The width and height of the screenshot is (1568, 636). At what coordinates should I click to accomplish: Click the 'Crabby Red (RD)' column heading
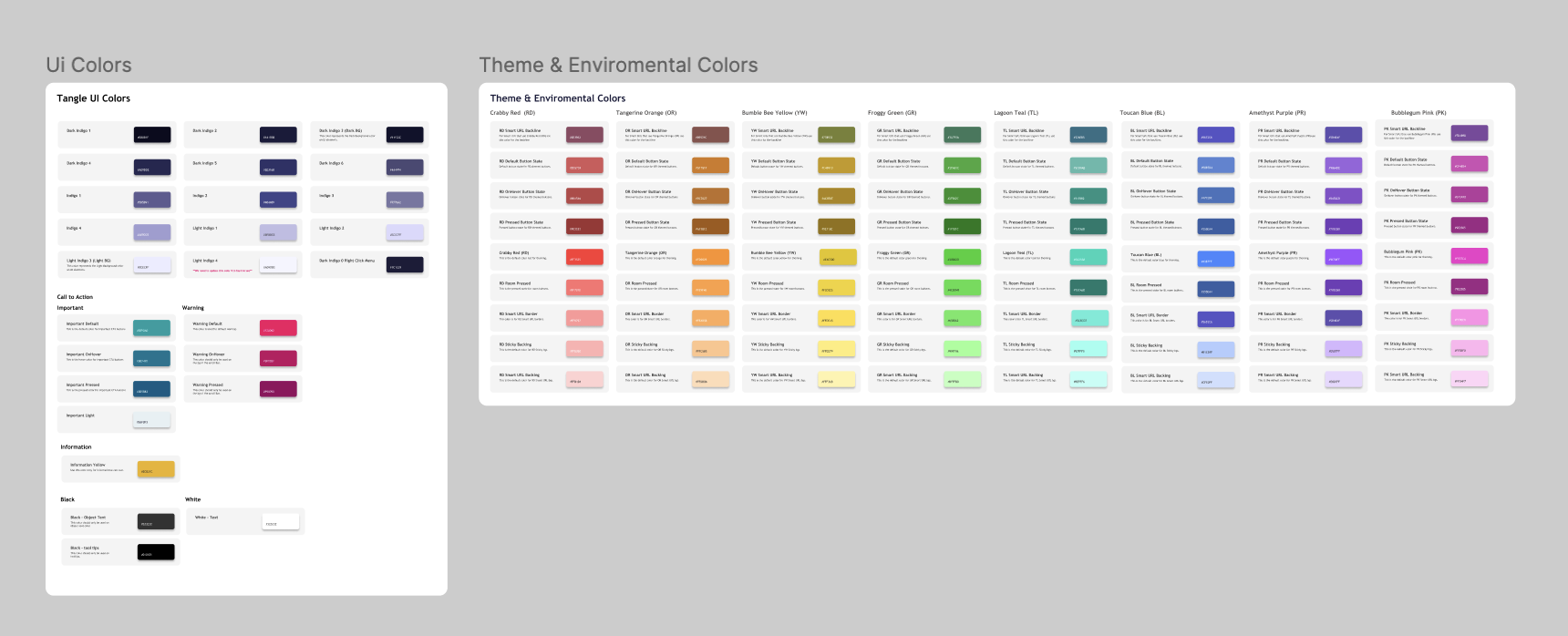pyautogui.click(x=512, y=113)
